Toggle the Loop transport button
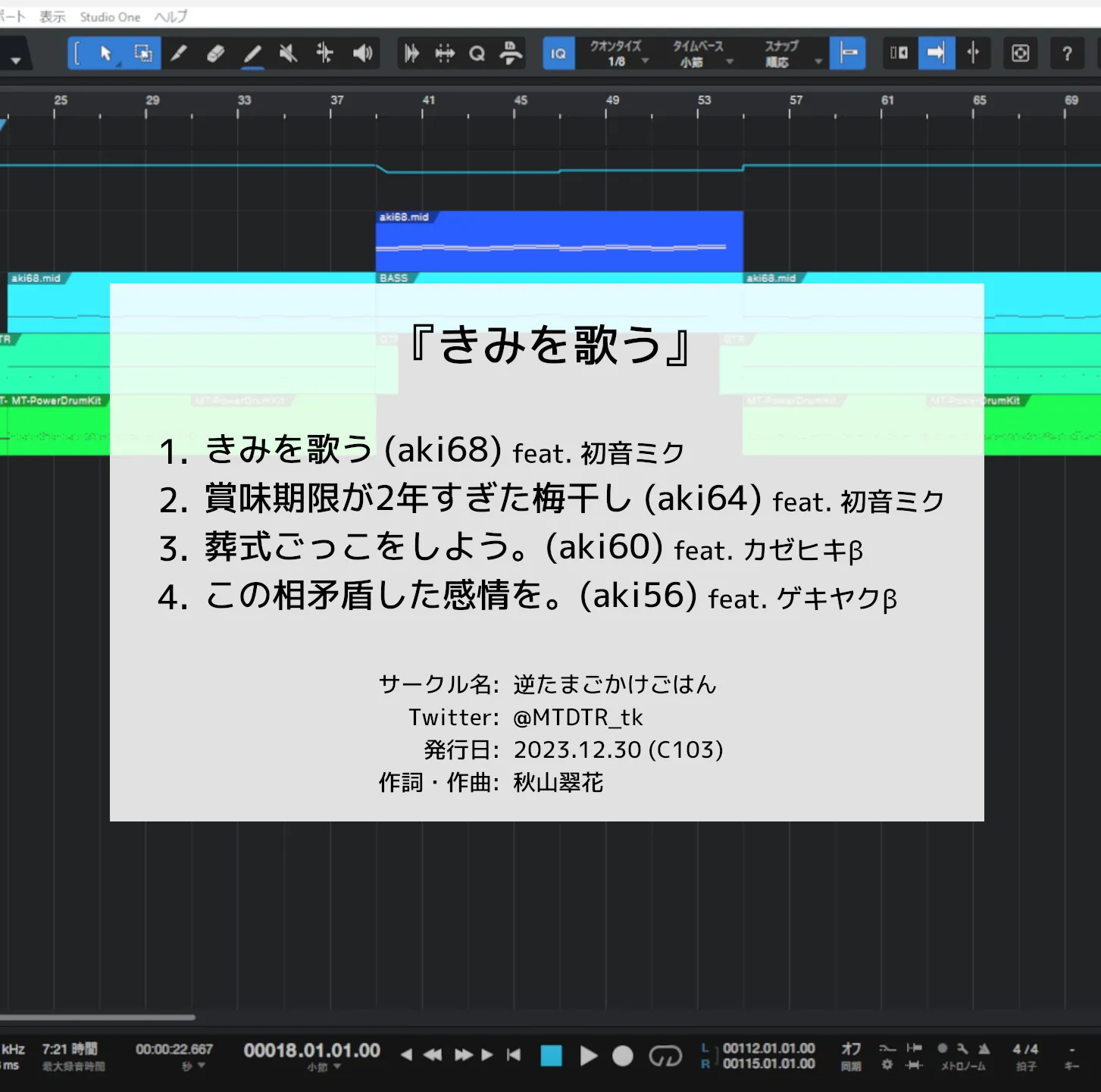This screenshot has height=1092, width=1101. tap(665, 1056)
